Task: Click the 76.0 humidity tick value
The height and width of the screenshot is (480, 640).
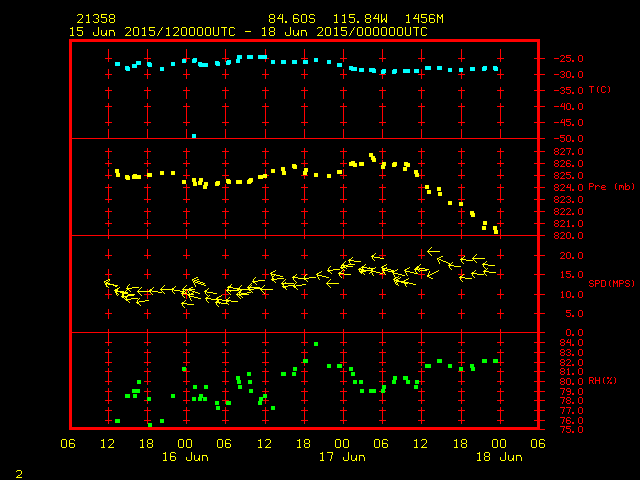Action: (571, 420)
